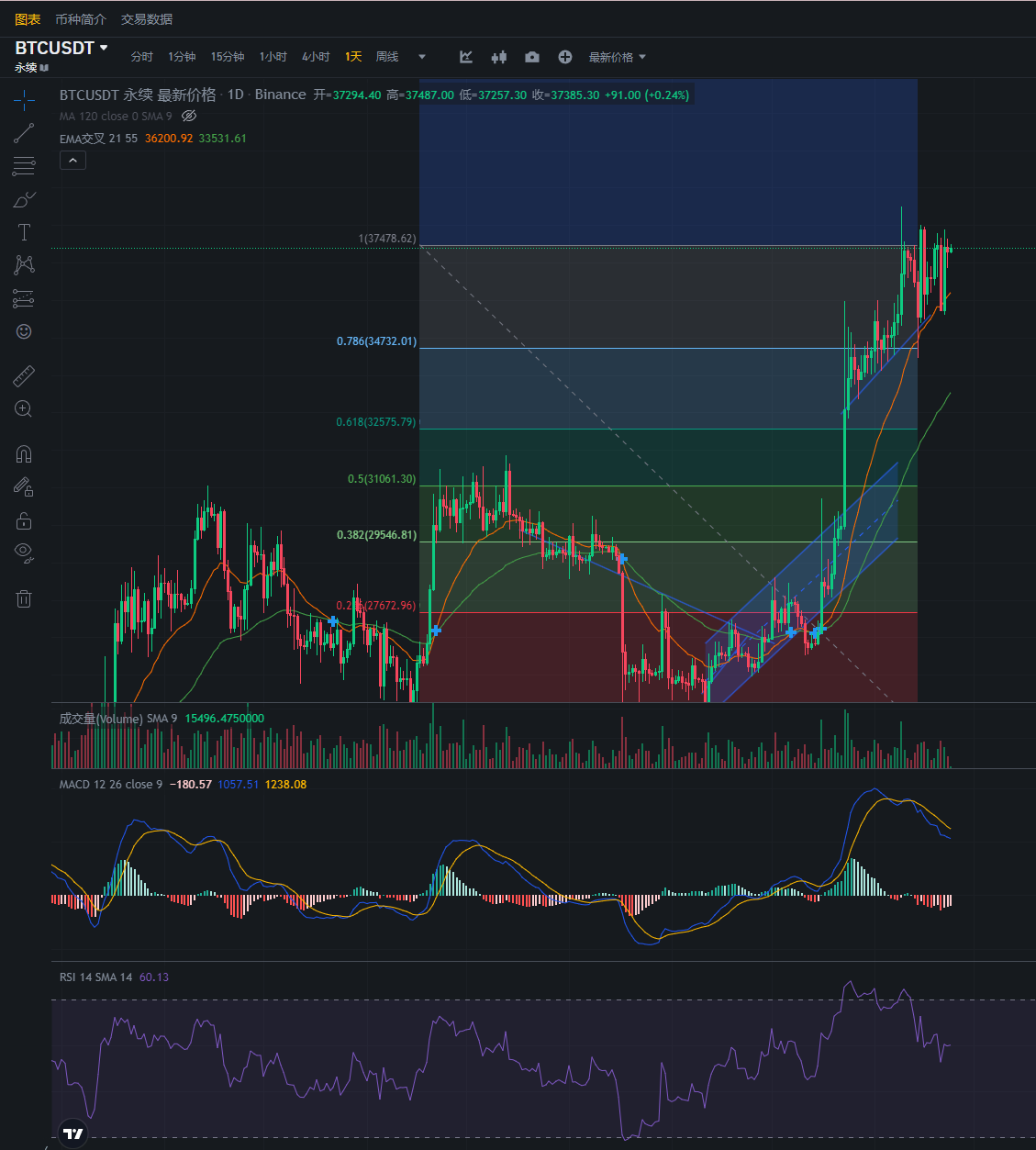Open the BTCUSDT symbol dropdown
The height and width of the screenshot is (1150, 1036).
[x=61, y=48]
